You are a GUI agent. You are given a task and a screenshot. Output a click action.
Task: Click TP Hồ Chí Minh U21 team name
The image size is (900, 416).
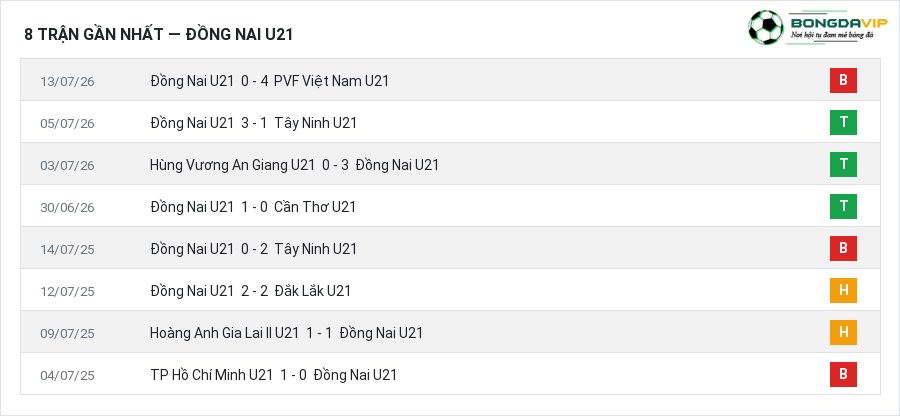pyautogui.click(x=212, y=375)
